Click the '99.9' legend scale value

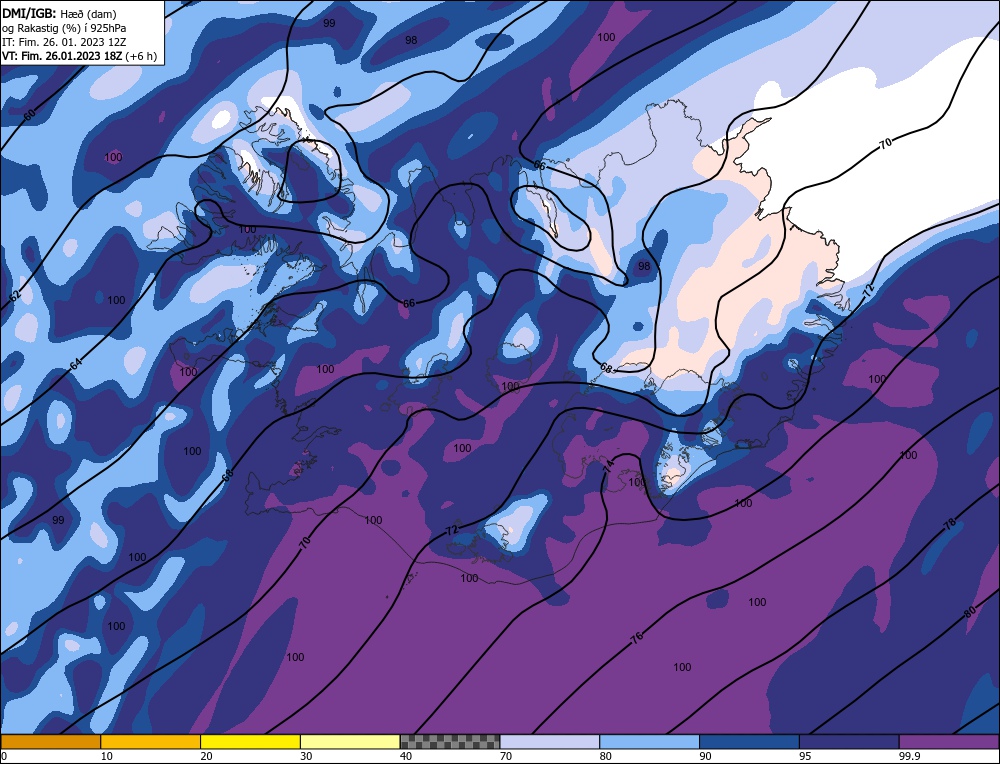[908, 756]
